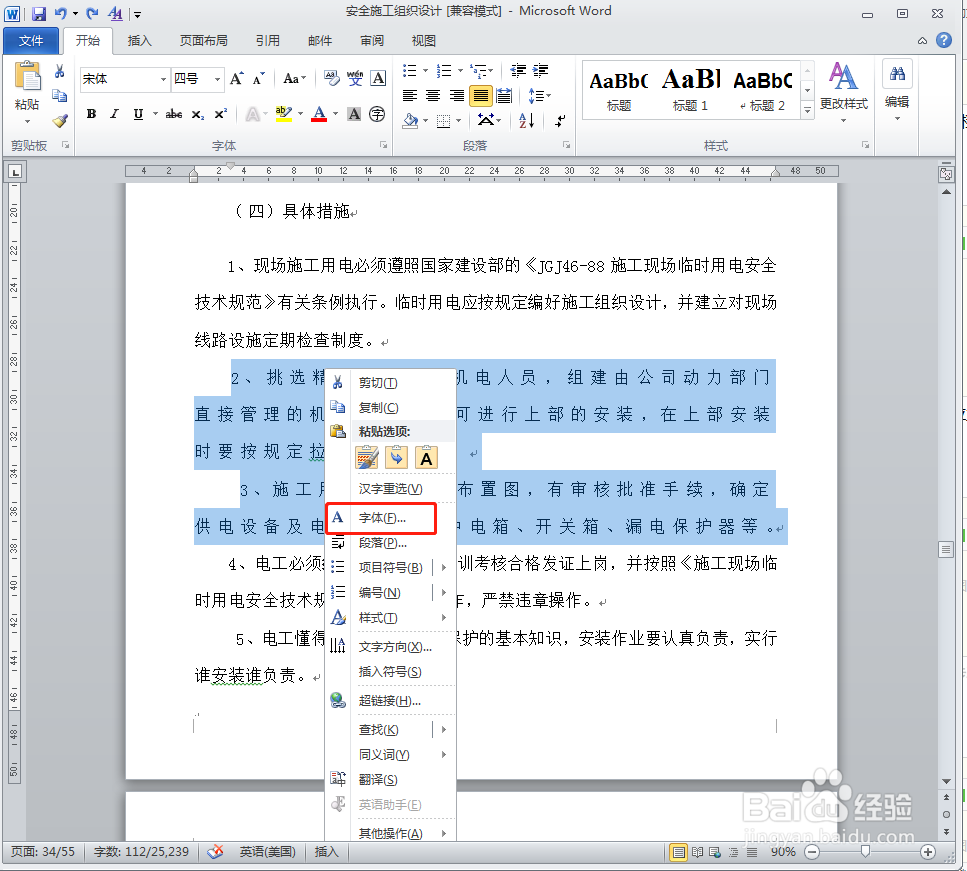967x871 pixels.
Task: Toggle underline formatting
Action: click(138, 114)
